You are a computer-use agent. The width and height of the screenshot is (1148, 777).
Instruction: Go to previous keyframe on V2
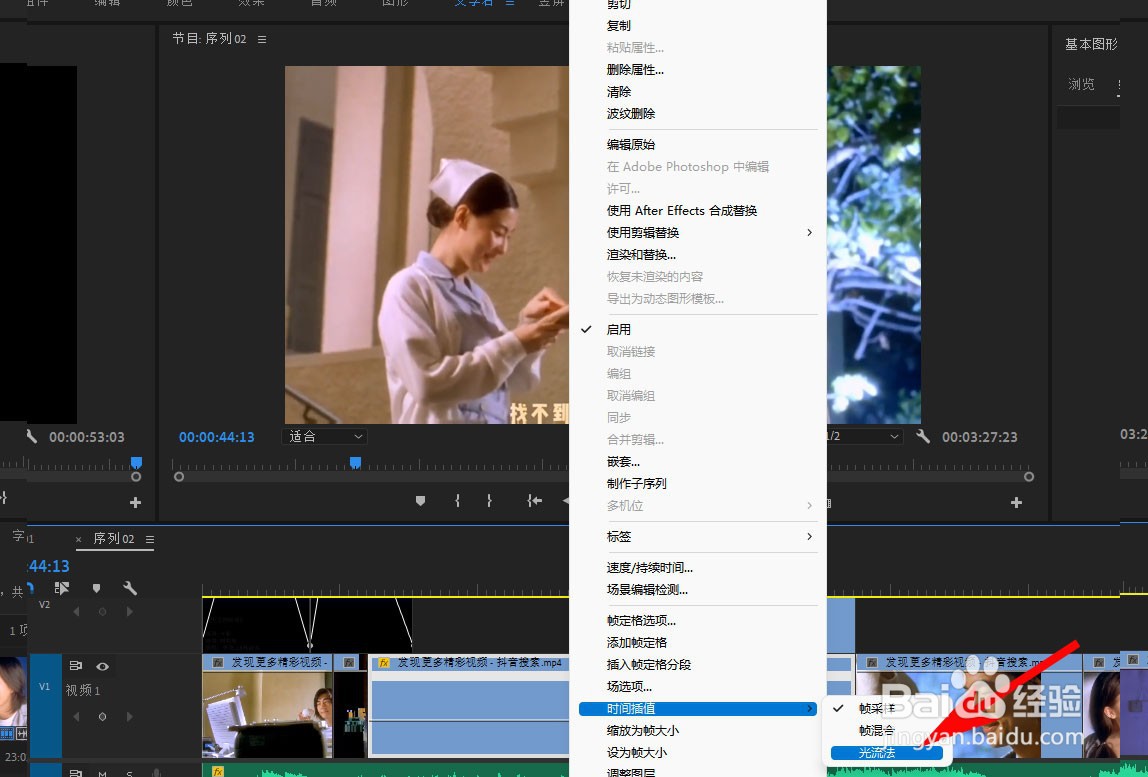click(x=76, y=611)
